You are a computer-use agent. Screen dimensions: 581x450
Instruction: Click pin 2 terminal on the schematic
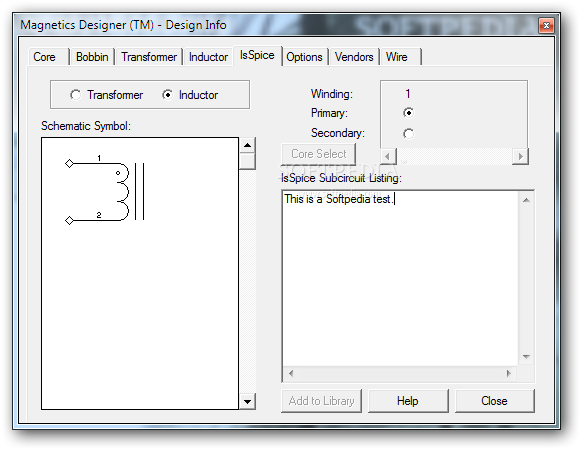click(x=69, y=221)
